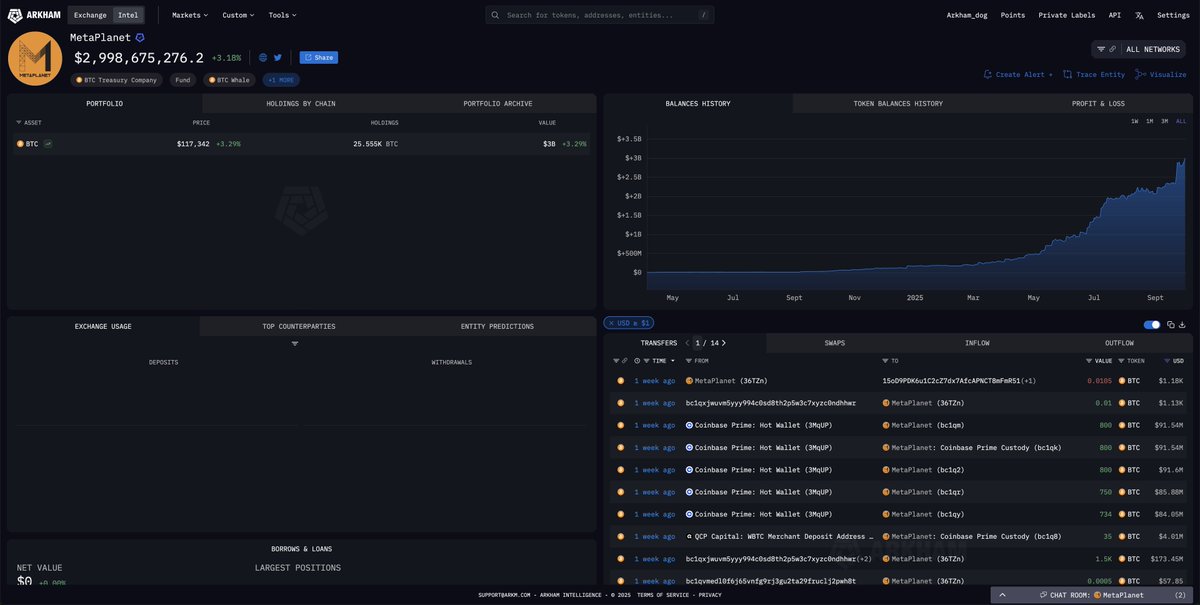Screen dimensions: 1200x605
Task: Switch to Token Balances History tab
Action: (x=898, y=103)
